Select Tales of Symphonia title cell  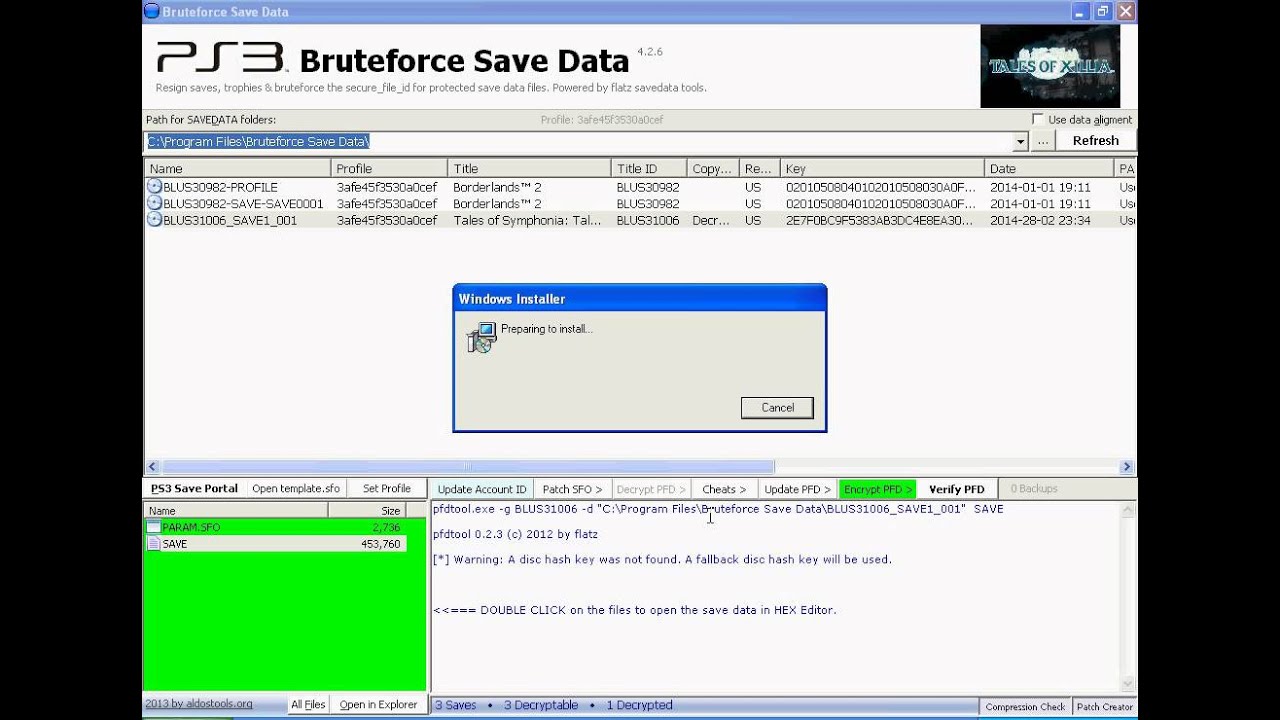pyautogui.click(x=527, y=220)
